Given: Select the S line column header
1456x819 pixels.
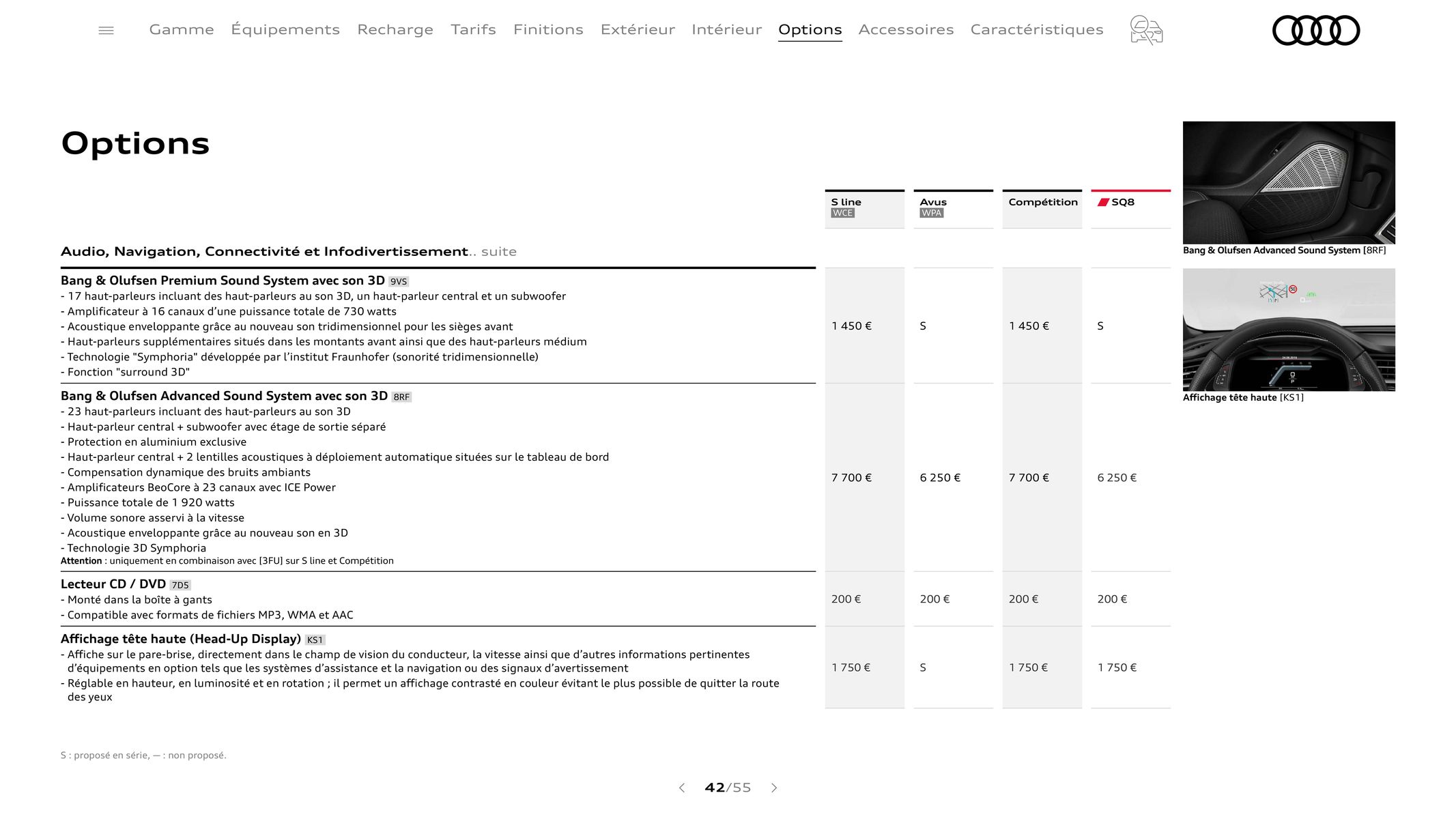Looking at the screenshot, I should pyautogui.click(x=864, y=208).
